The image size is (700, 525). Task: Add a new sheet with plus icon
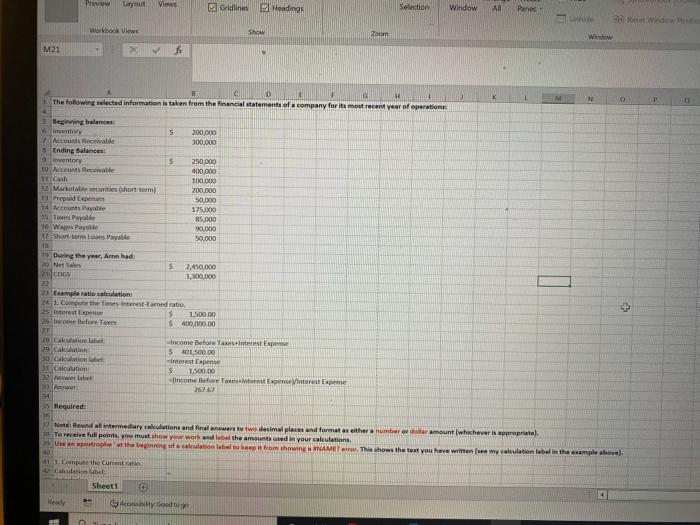143,487
